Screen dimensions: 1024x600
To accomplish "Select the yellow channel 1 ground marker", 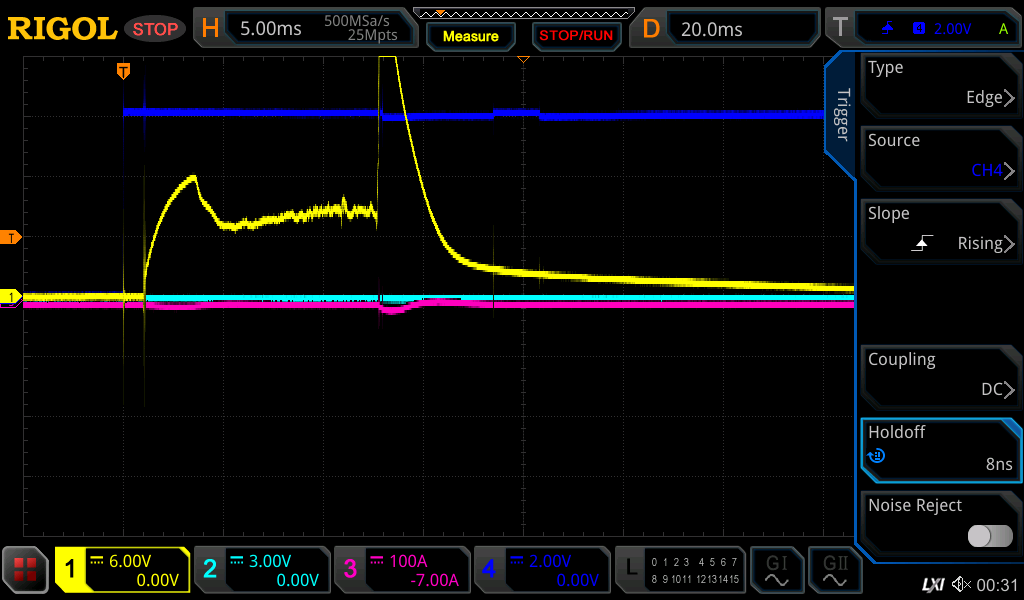I will [12, 297].
